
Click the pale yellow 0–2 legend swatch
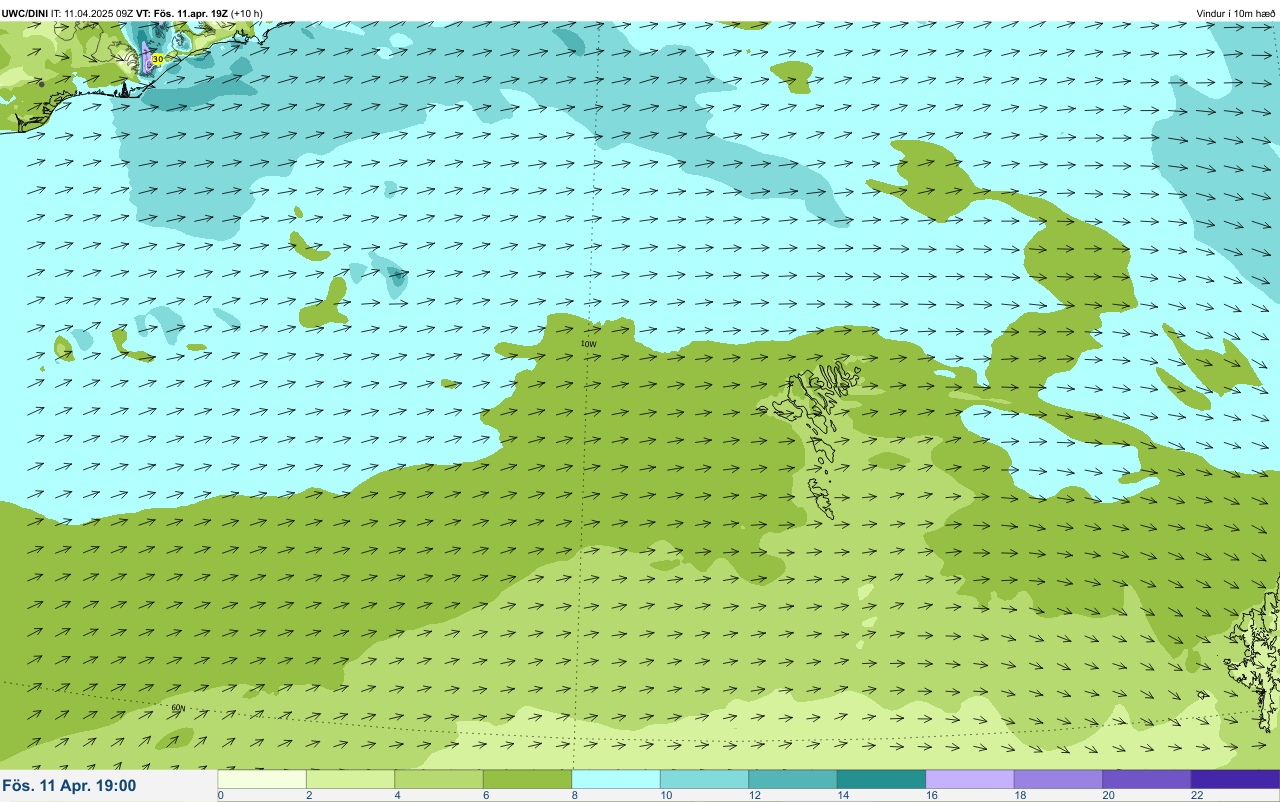pyautogui.click(x=262, y=779)
